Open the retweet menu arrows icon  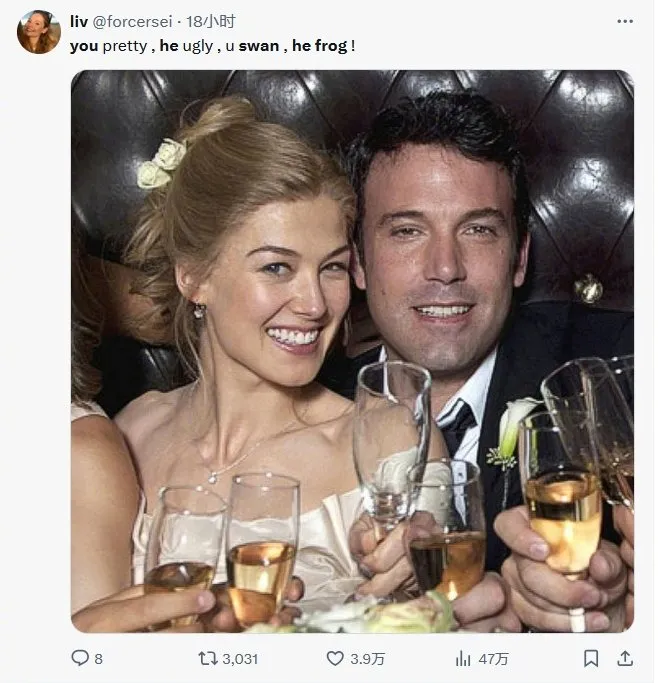[x=208, y=658]
